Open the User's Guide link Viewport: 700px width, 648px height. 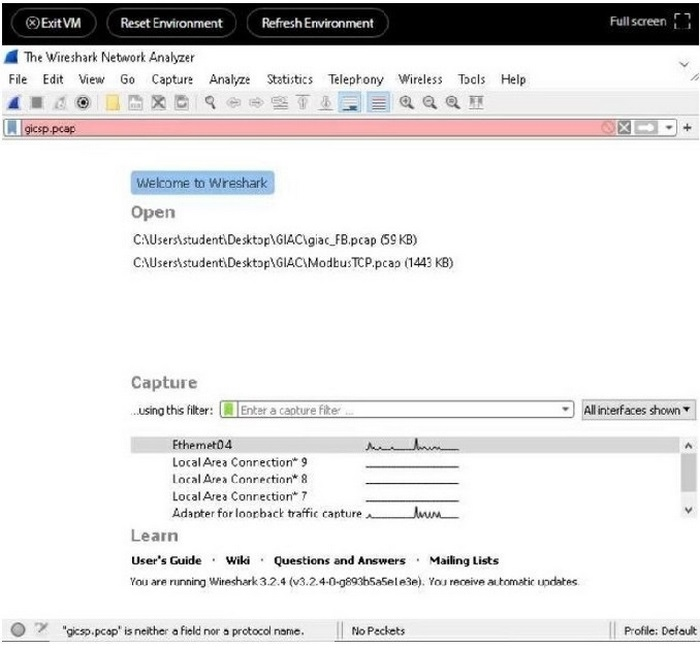(166, 561)
